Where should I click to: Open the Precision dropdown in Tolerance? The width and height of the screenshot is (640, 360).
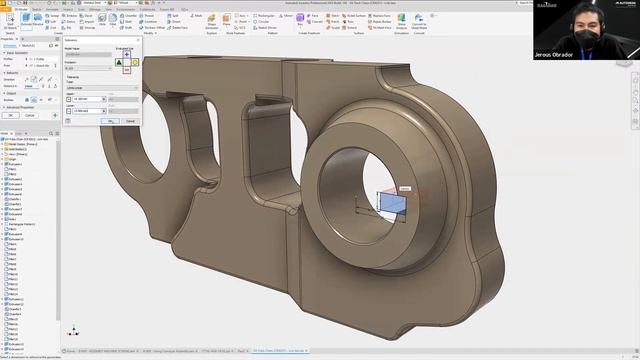click(88, 68)
